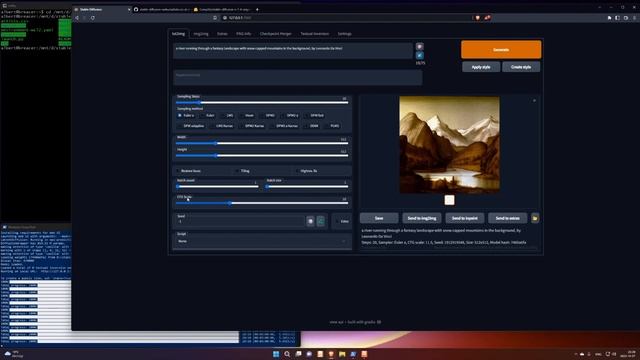
Task: Close the Stable Diffusion browser tab
Action: pyautogui.click(x=129, y=9)
